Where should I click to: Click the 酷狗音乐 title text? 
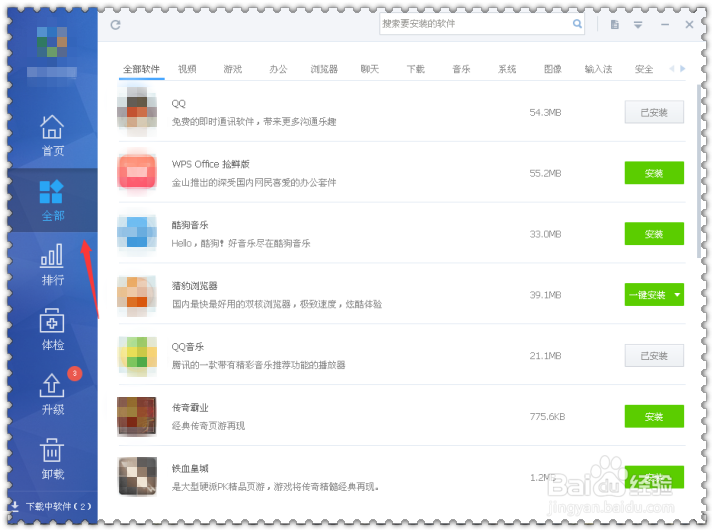(190, 225)
